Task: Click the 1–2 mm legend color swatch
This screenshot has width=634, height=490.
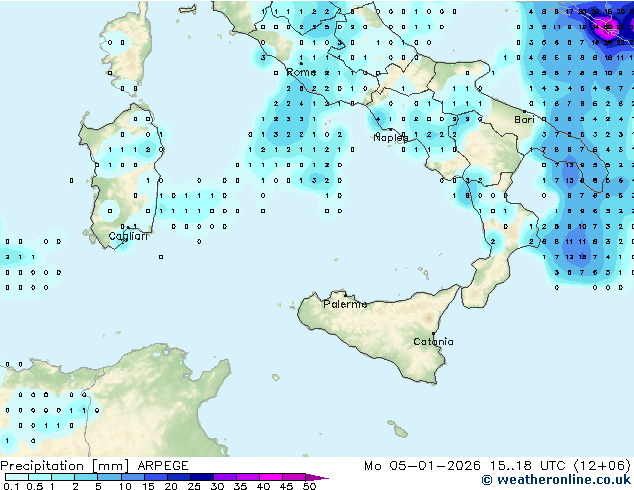Action: pos(63,477)
